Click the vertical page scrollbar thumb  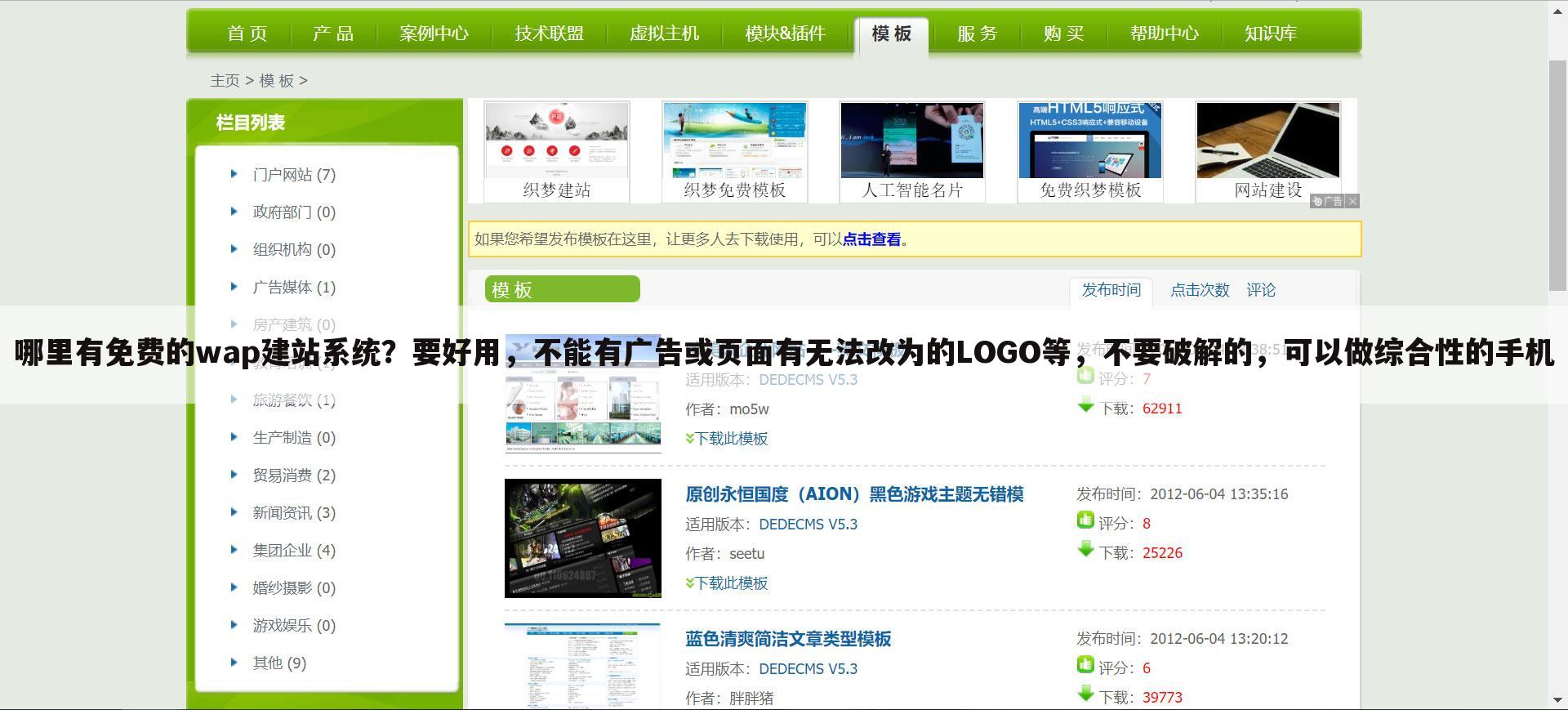click(1558, 176)
